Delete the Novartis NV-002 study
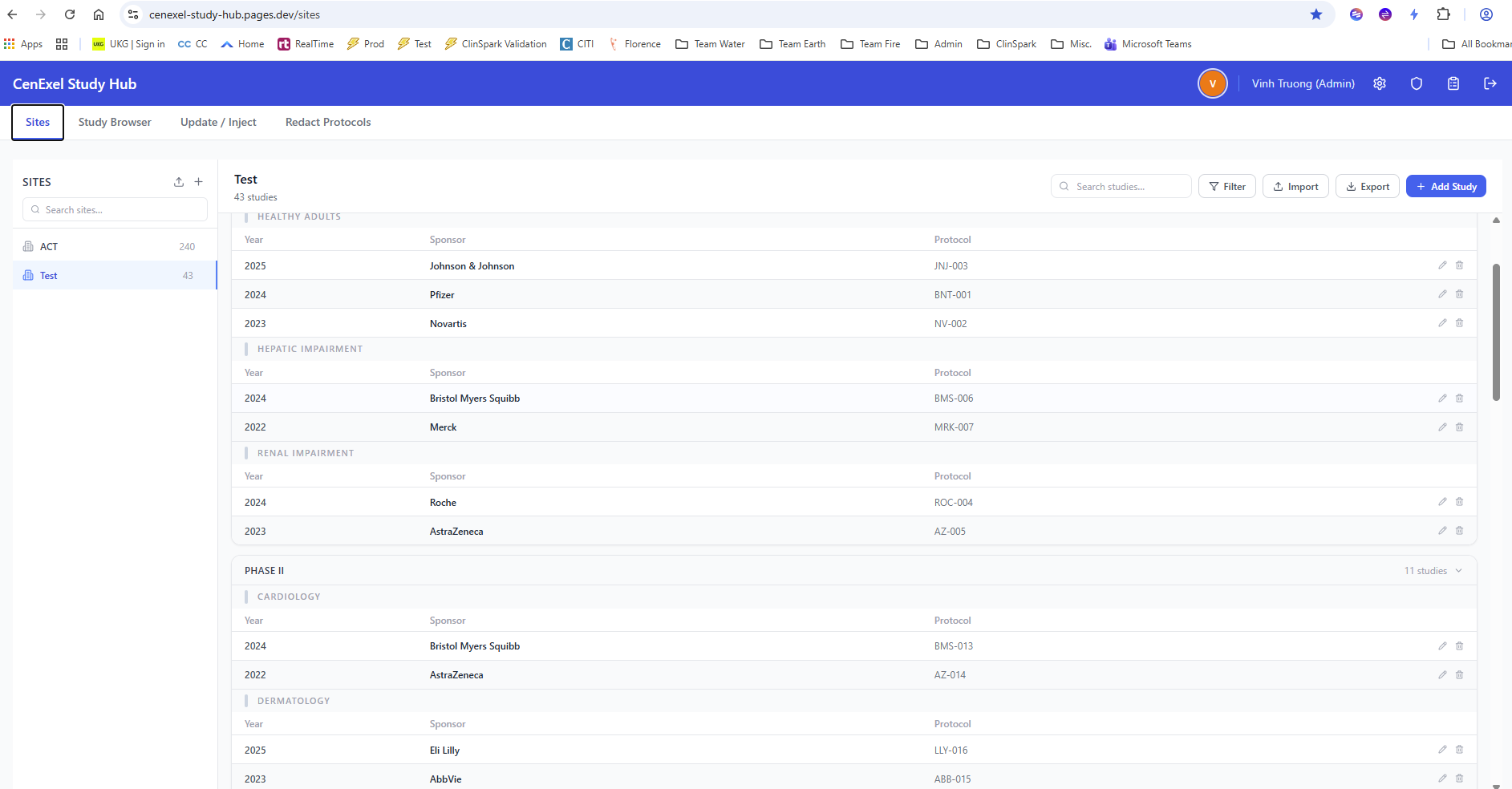Viewport: 1512px width, 789px height. pos(1460,323)
